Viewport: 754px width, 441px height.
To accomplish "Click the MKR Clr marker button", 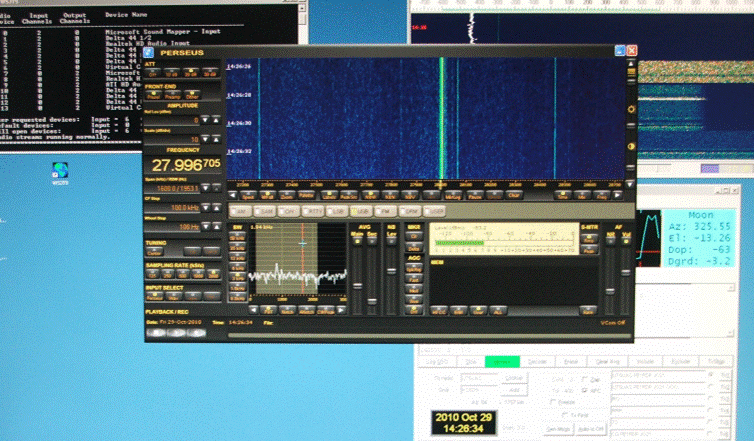I will coord(414,236).
